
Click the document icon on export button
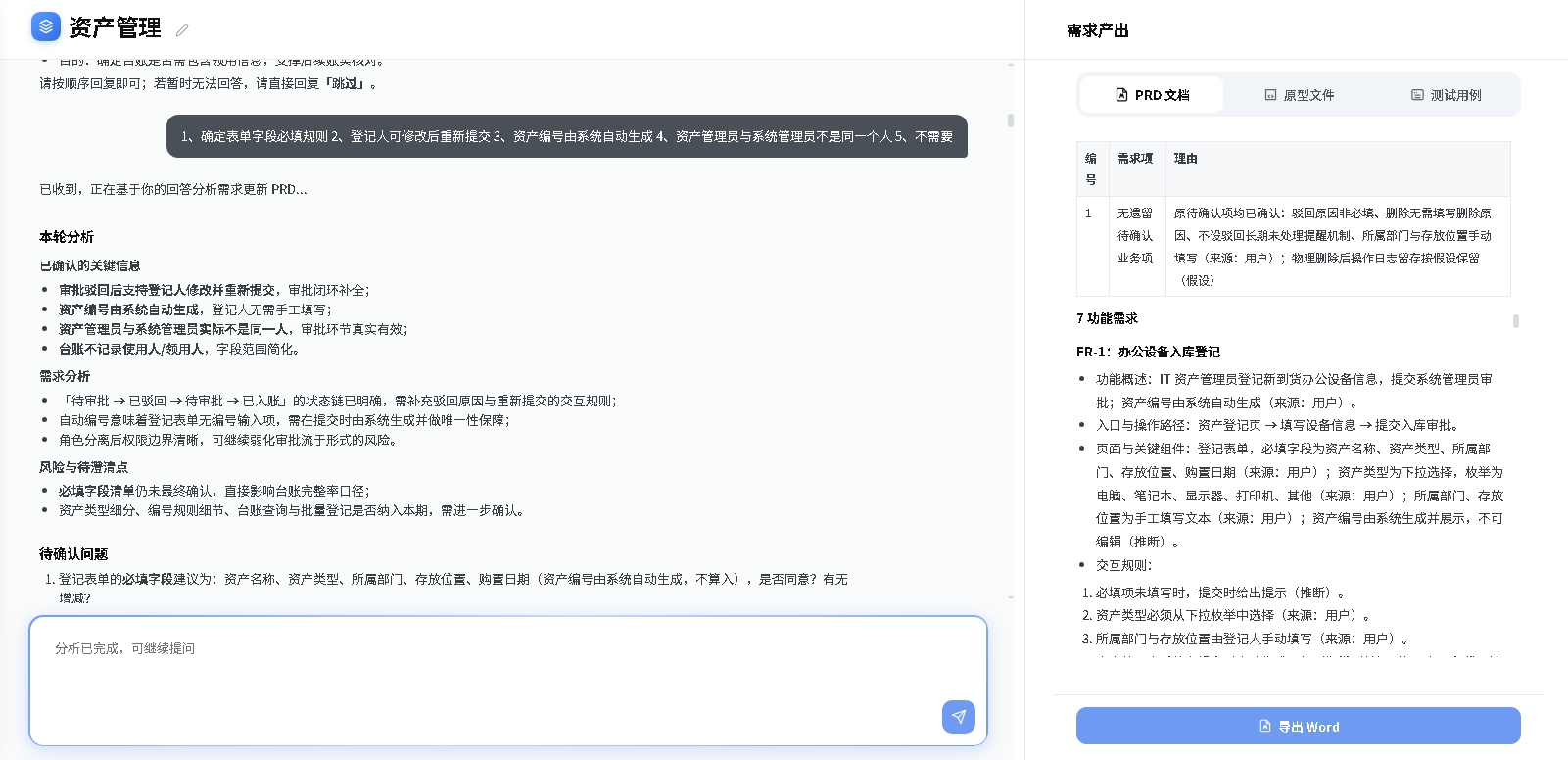[x=1265, y=726]
